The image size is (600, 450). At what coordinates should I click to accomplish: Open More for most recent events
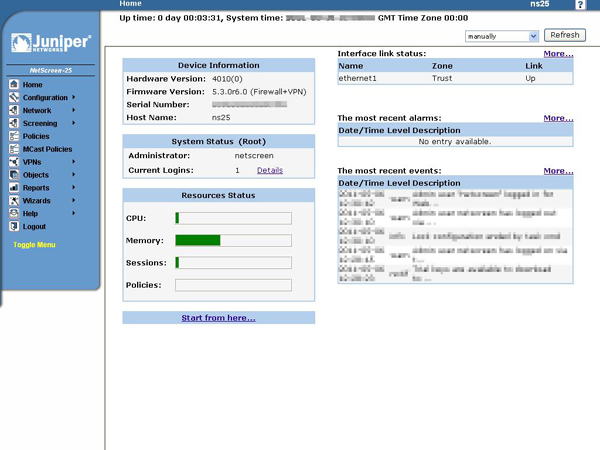pyautogui.click(x=558, y=171)
